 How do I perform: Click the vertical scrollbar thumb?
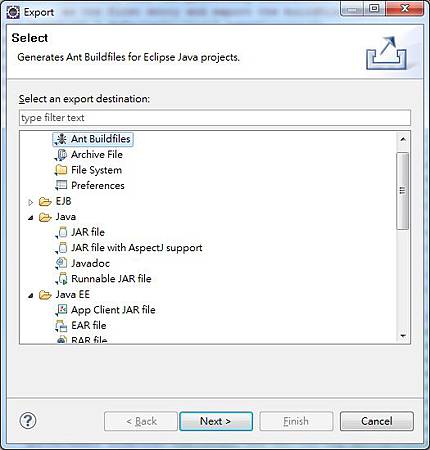coord(403,191)
